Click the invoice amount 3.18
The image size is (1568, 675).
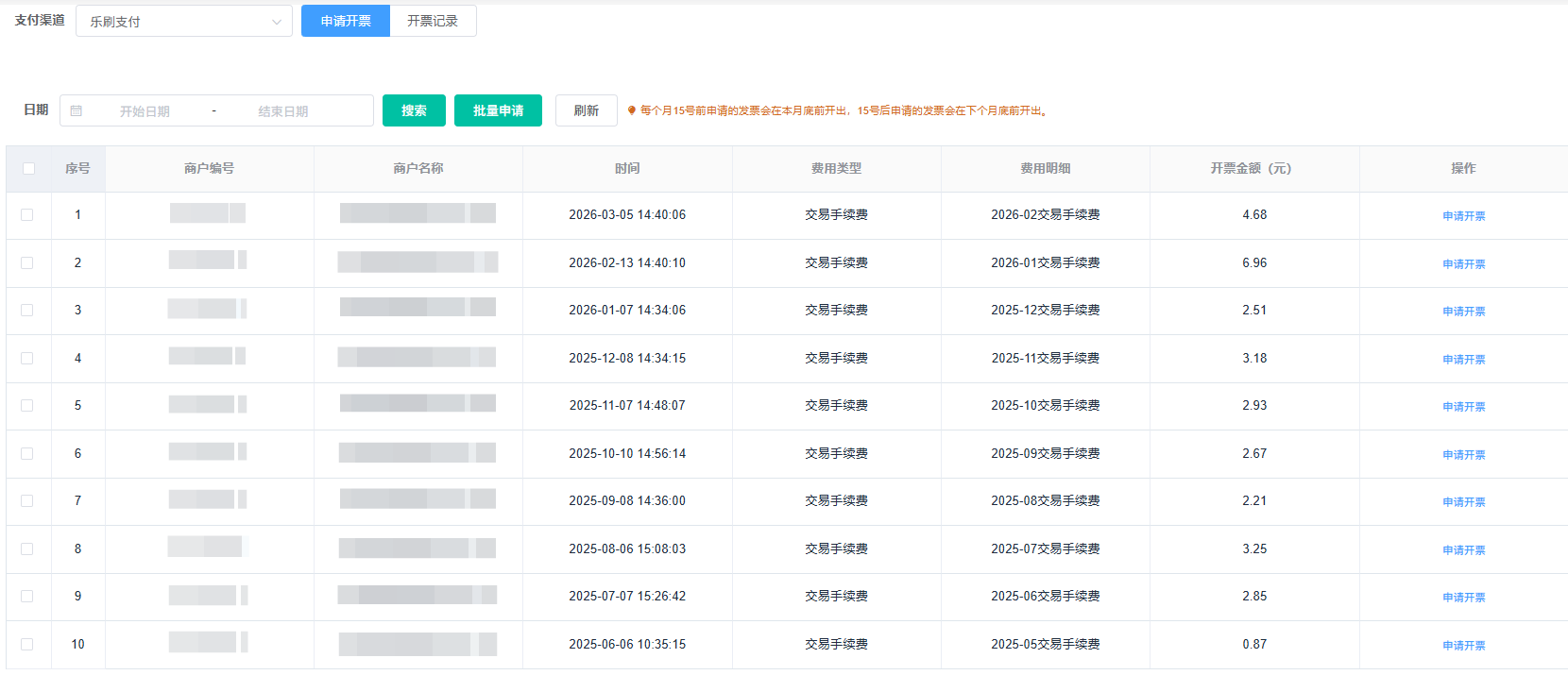tap(1254, 358)
